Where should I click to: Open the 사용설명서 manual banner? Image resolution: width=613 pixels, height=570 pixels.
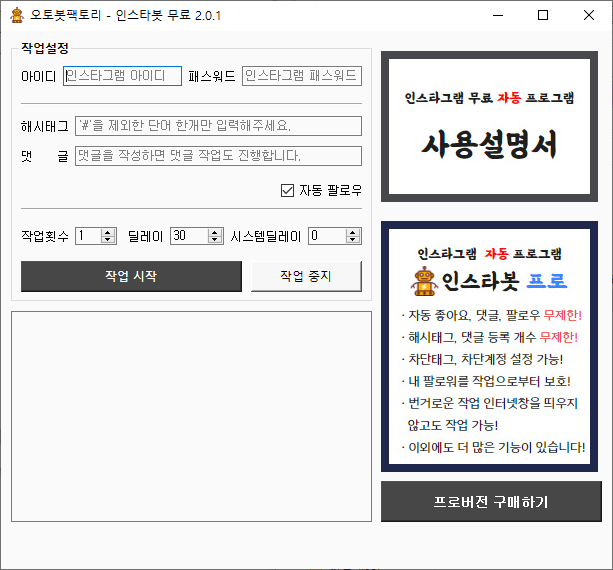(489, 126)
